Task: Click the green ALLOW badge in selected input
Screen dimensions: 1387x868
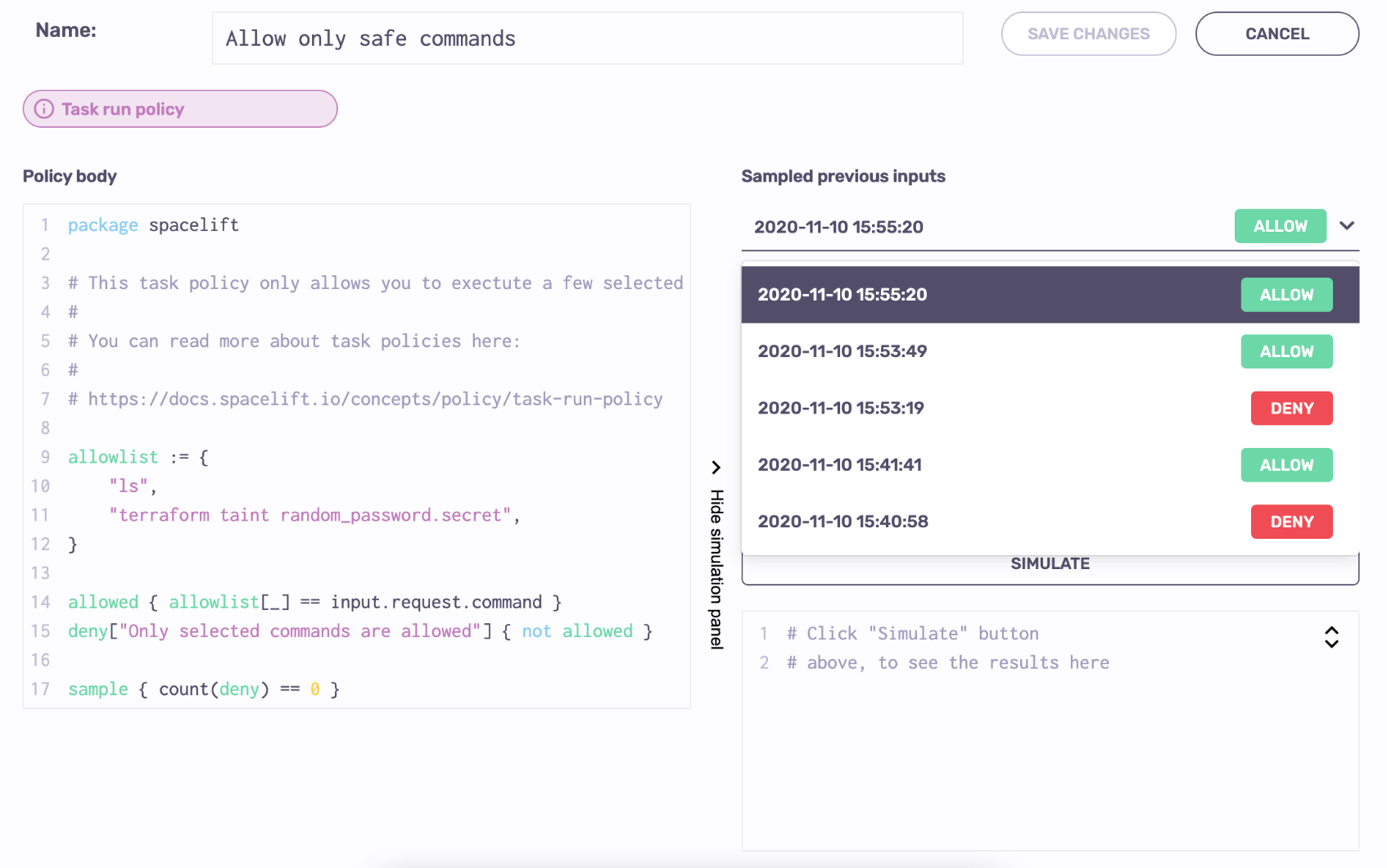Action: tap(1280, 226)
